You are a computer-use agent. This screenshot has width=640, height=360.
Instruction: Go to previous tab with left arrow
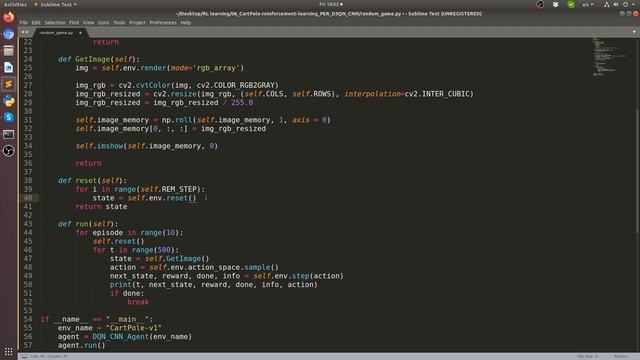23,32
